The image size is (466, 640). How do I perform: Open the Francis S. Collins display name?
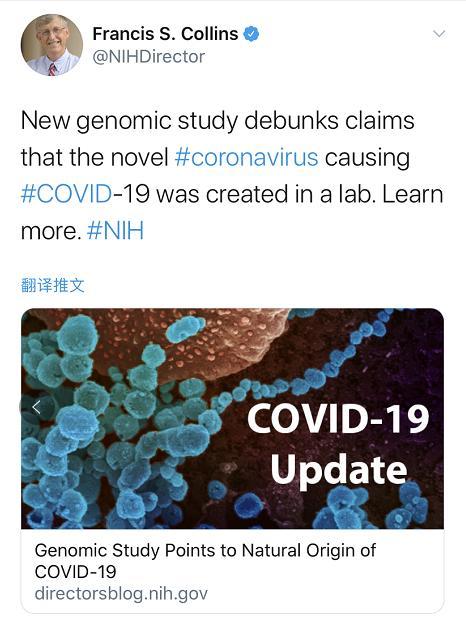click(x=165, y=34)
